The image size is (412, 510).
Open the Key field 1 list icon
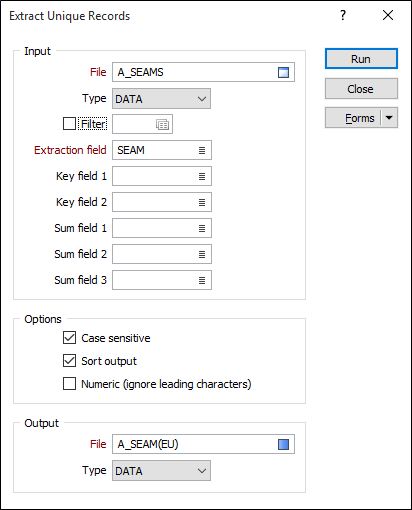point(202,176)
